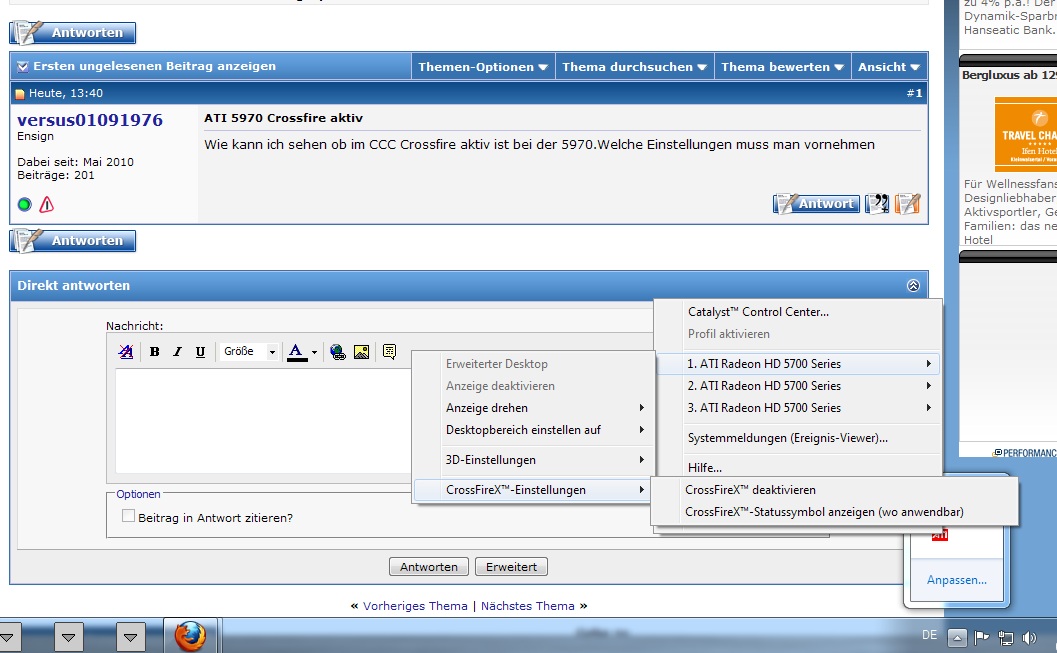The height and width of the screenshot is (653, 1057).
Task: Click the Antwort button in the post
Action: [x=816, y=204]
